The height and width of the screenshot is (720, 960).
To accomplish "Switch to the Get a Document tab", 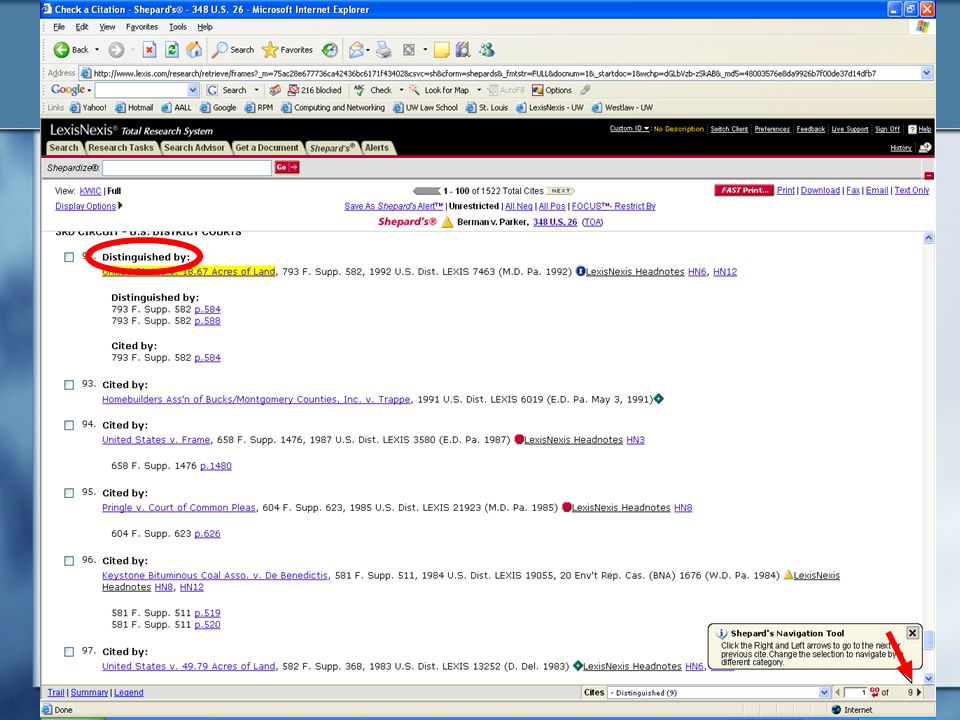I will tap(267, 148).
